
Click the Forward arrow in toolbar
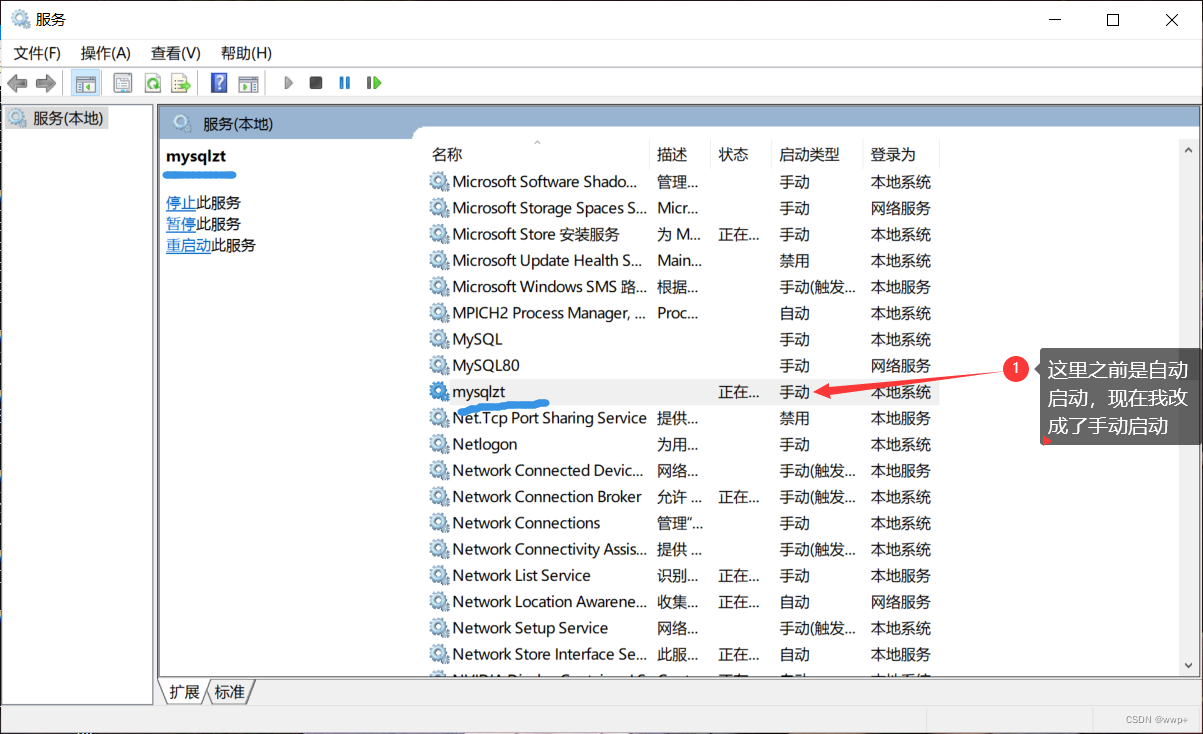[45, 83]
